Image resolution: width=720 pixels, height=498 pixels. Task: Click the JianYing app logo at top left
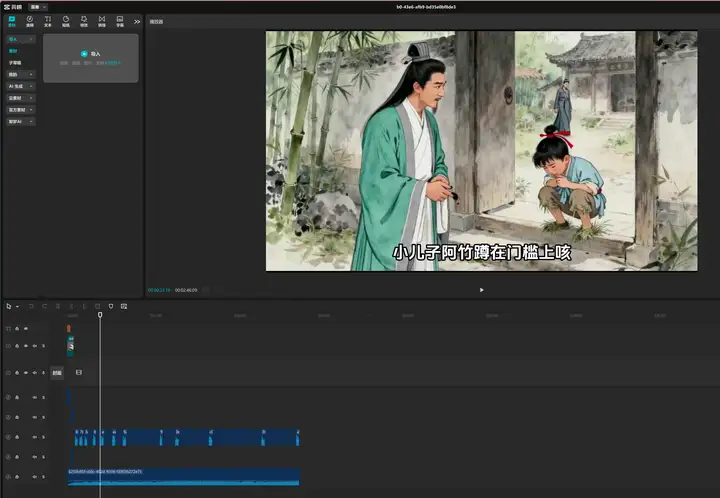(13, 7)
